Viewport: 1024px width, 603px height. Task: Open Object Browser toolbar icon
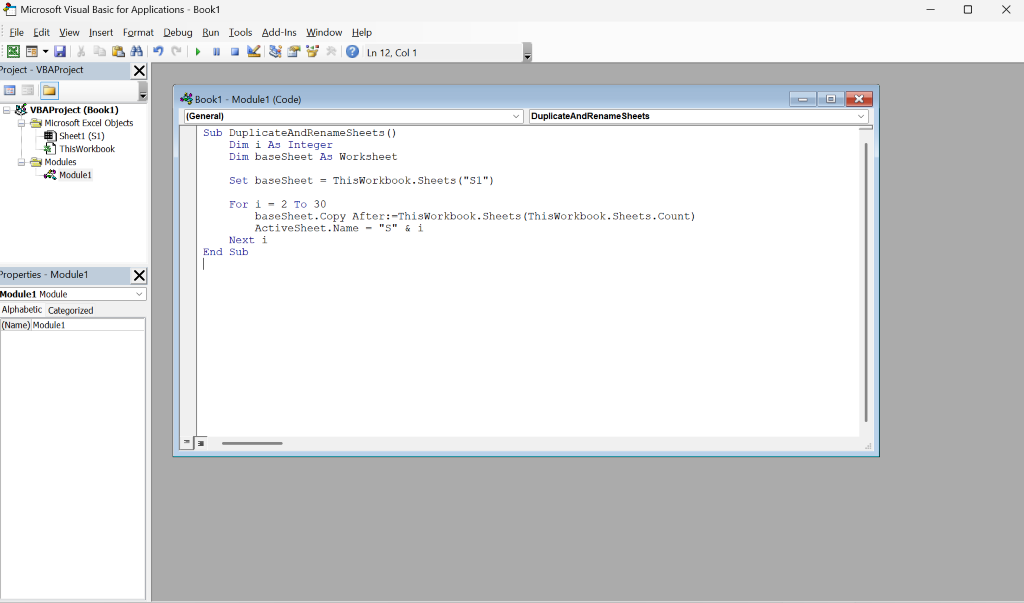click(312, 52)
